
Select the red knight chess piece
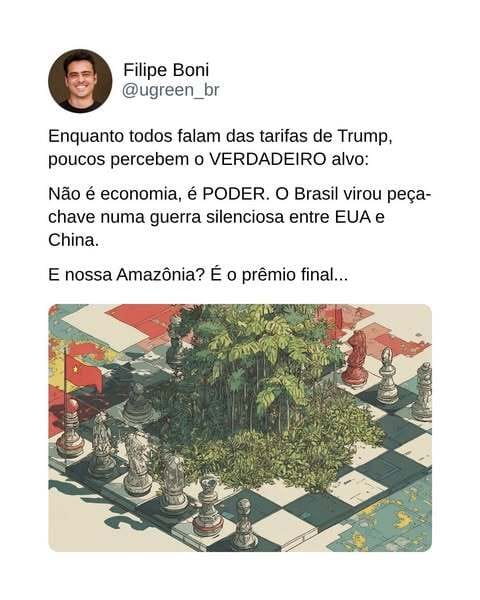355,358
